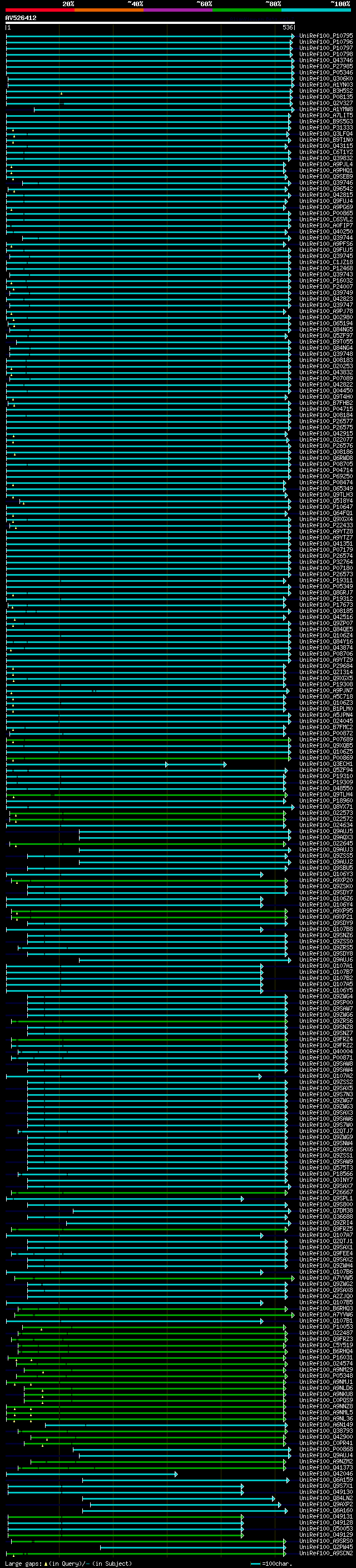The height and width of the screenshot is (1568, 356).
Task: Select hit label UniRef100_P31333
Action: click(326, 128)
